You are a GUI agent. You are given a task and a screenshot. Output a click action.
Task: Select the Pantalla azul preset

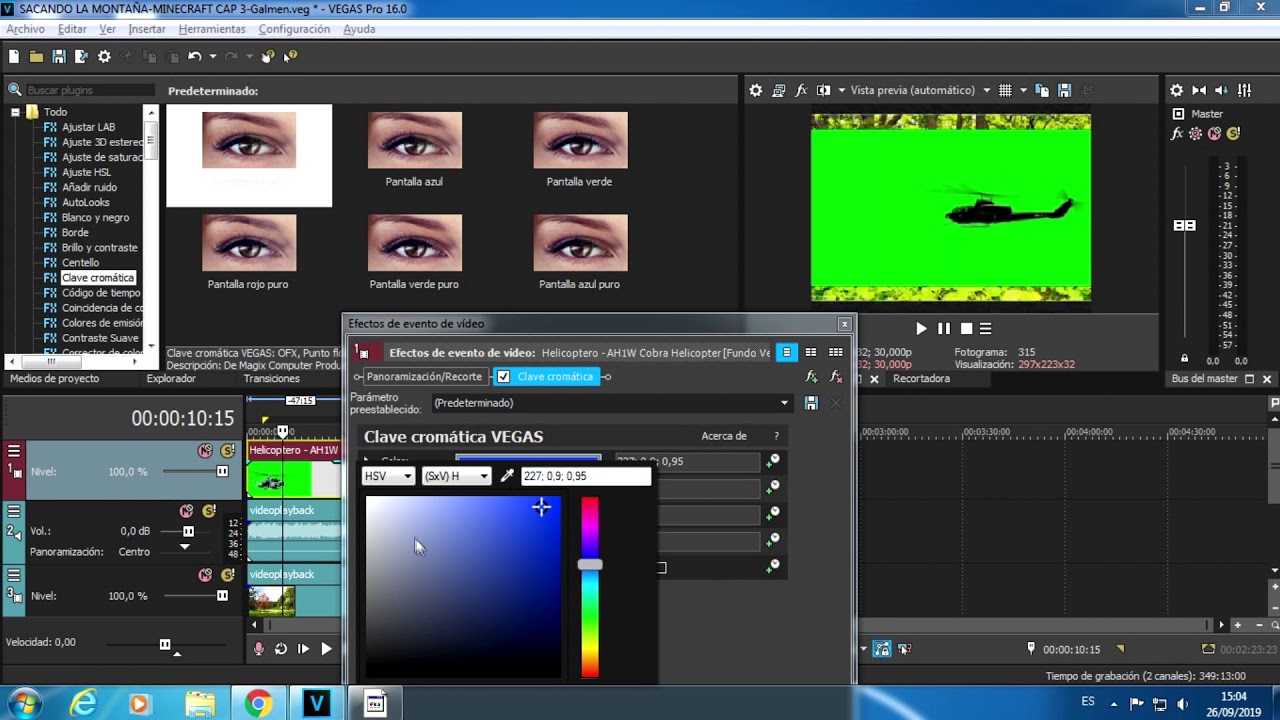(x=414, y=149)
